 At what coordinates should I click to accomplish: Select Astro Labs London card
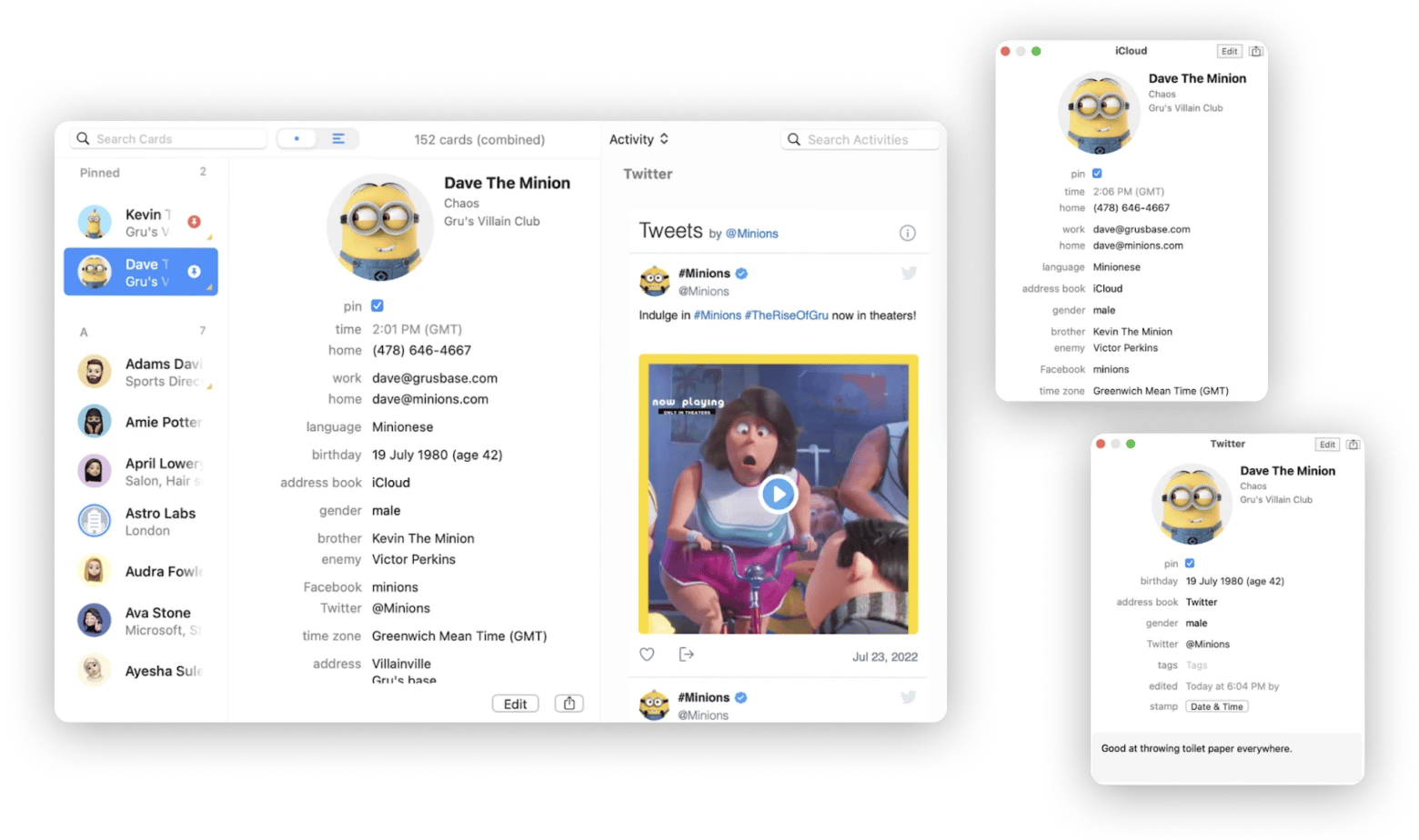[141, 522]
